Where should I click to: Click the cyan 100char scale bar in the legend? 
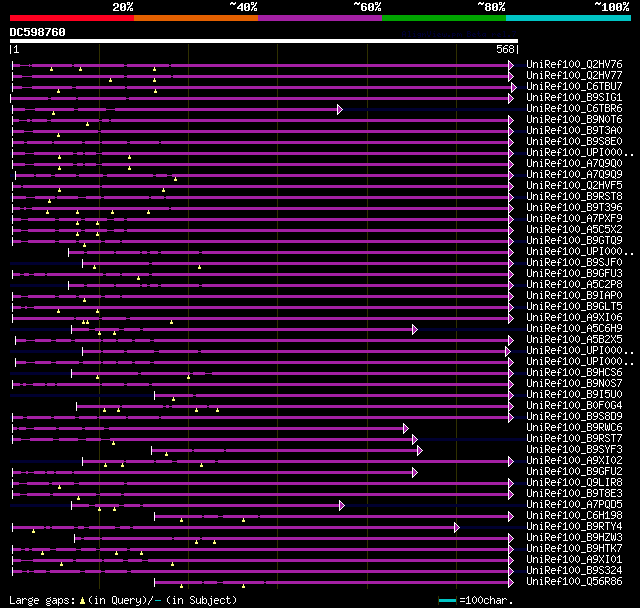pos(447,601)
